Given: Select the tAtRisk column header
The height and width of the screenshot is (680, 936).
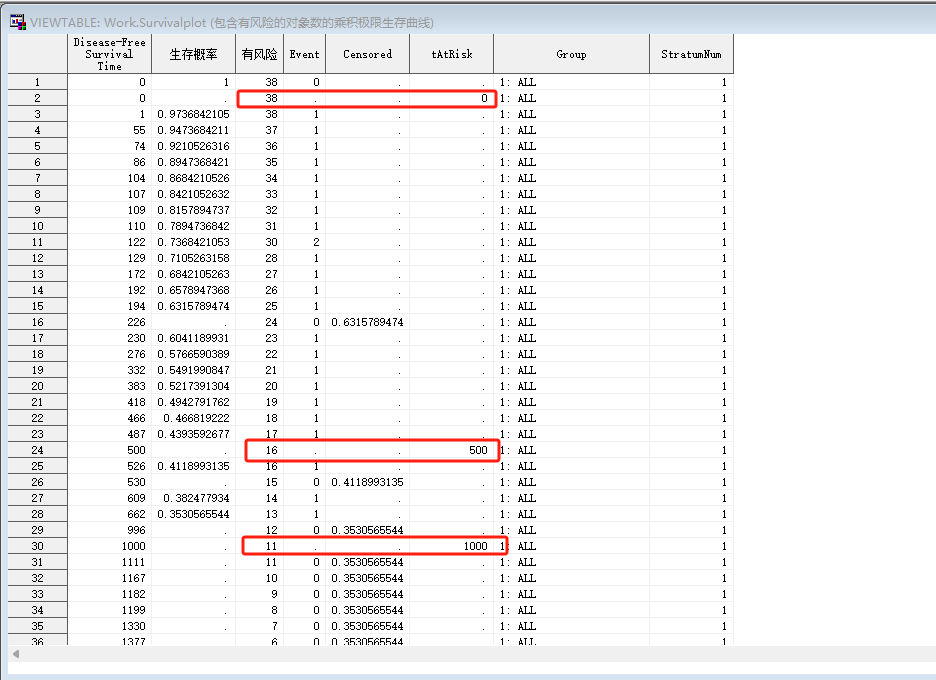Looking at the screenshot, I should click(x=451, y=53).
